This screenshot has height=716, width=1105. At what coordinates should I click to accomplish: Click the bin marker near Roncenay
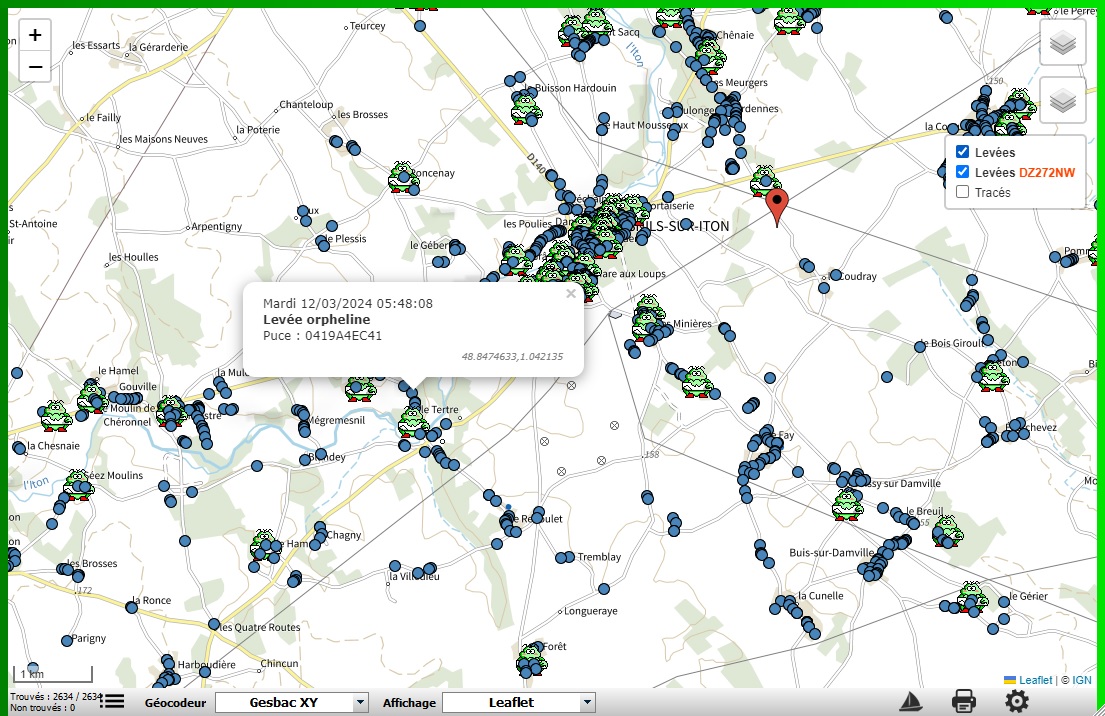click(403, 177)
